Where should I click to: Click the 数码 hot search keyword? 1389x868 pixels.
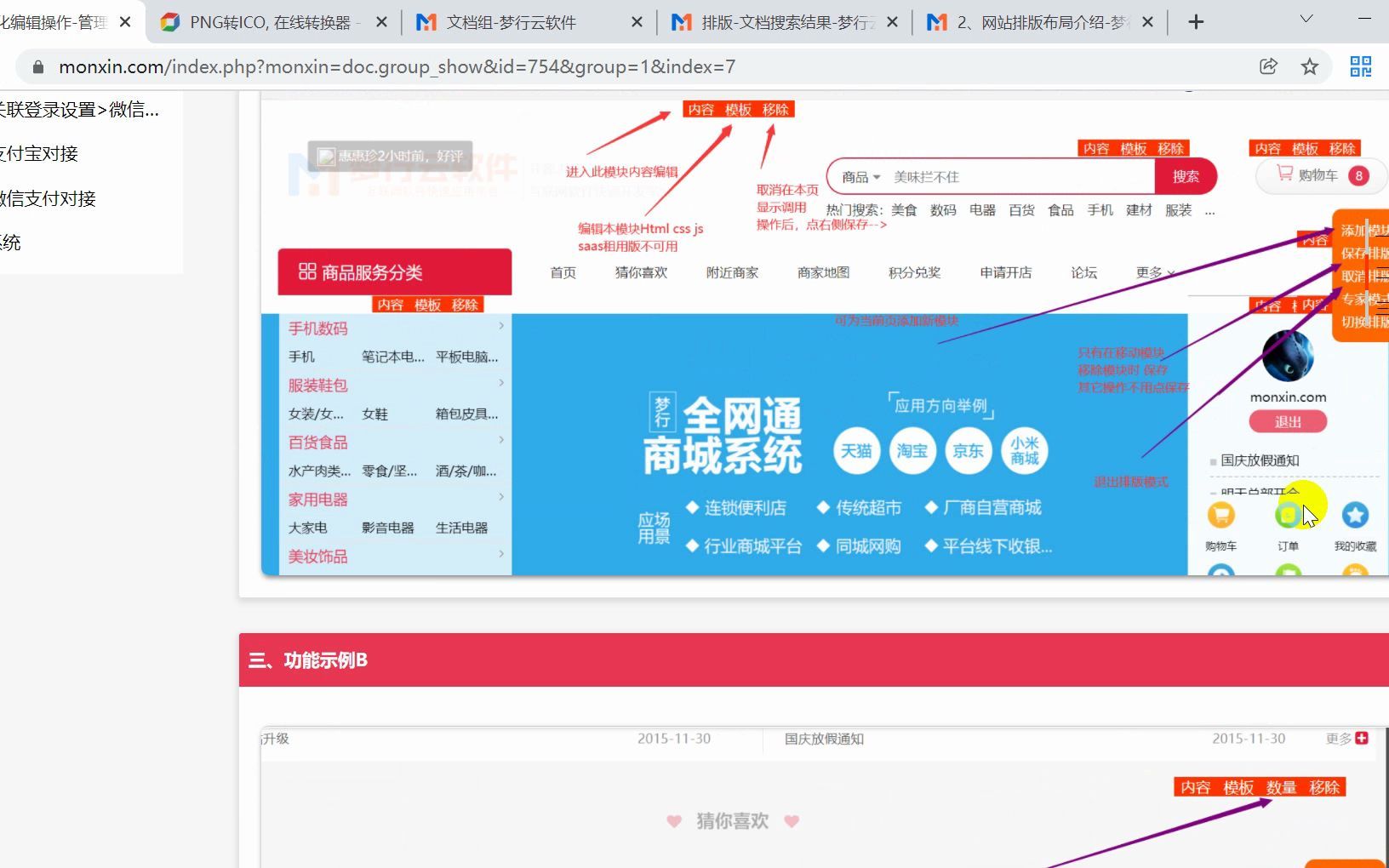coord(943,210)
